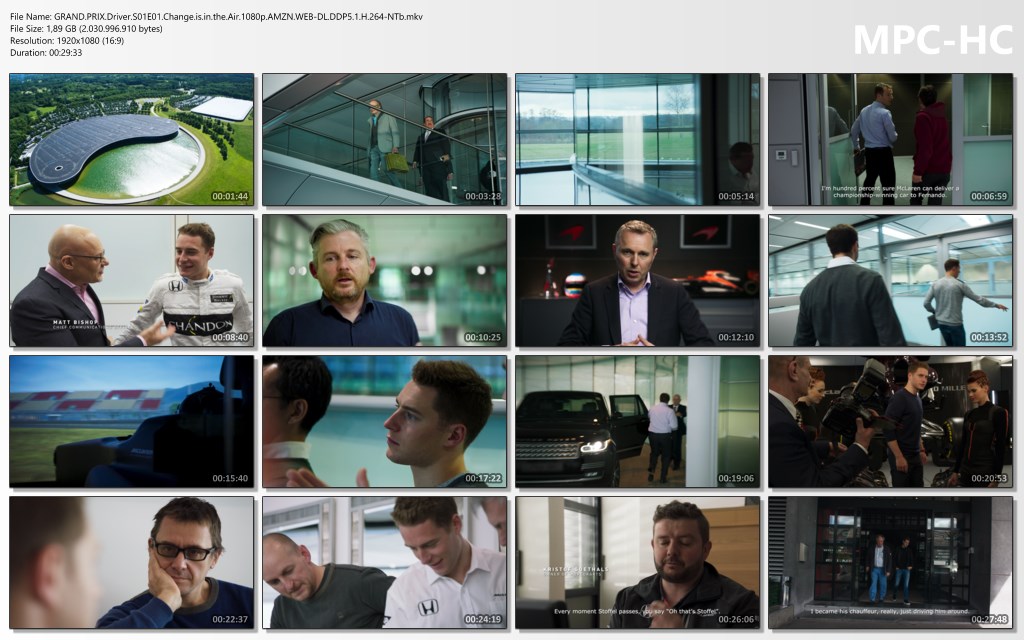Select the glass staircase thumbnail at 00:03:28
The height and width of the screenshot is (640, 1024).
coord(384,139)
